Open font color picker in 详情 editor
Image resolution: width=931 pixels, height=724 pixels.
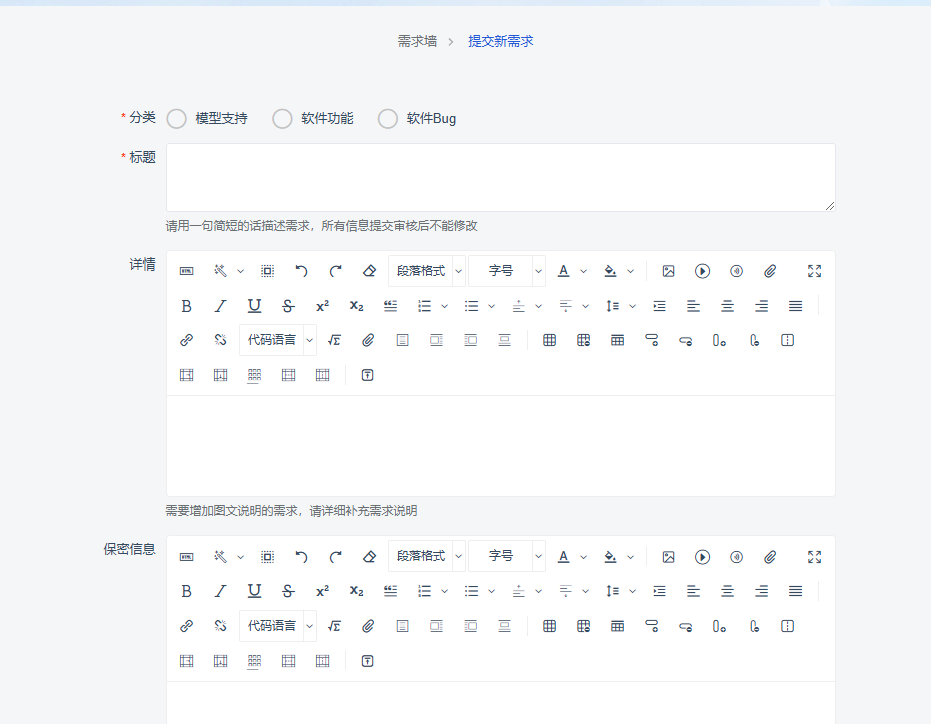click(x=564, y=271)
